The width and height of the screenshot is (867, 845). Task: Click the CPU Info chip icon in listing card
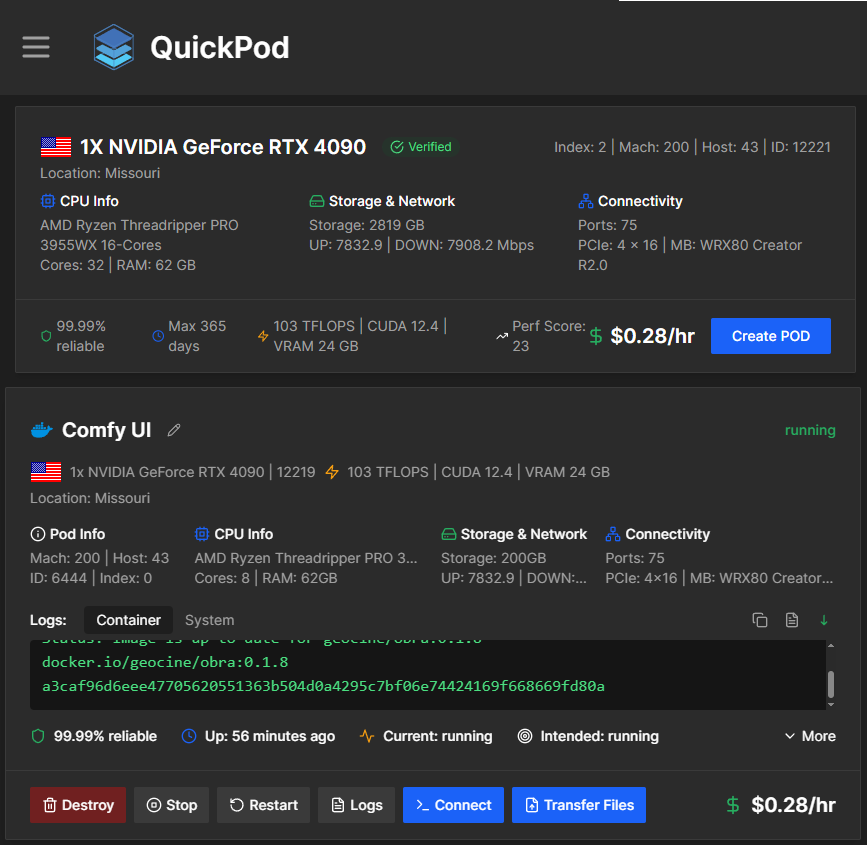pos(48,201)
